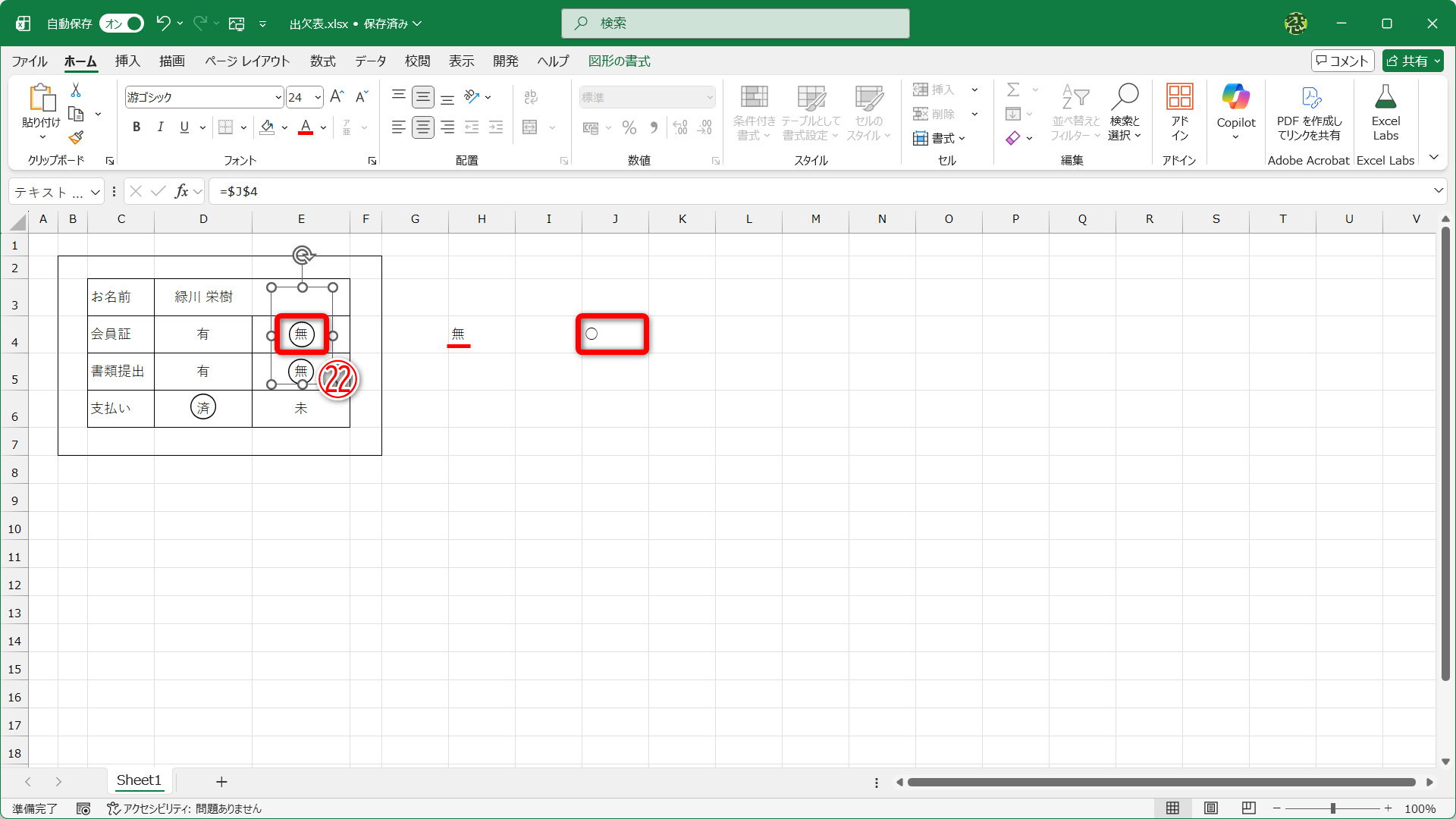Click the Insert Function fx icon

[181, 191]
